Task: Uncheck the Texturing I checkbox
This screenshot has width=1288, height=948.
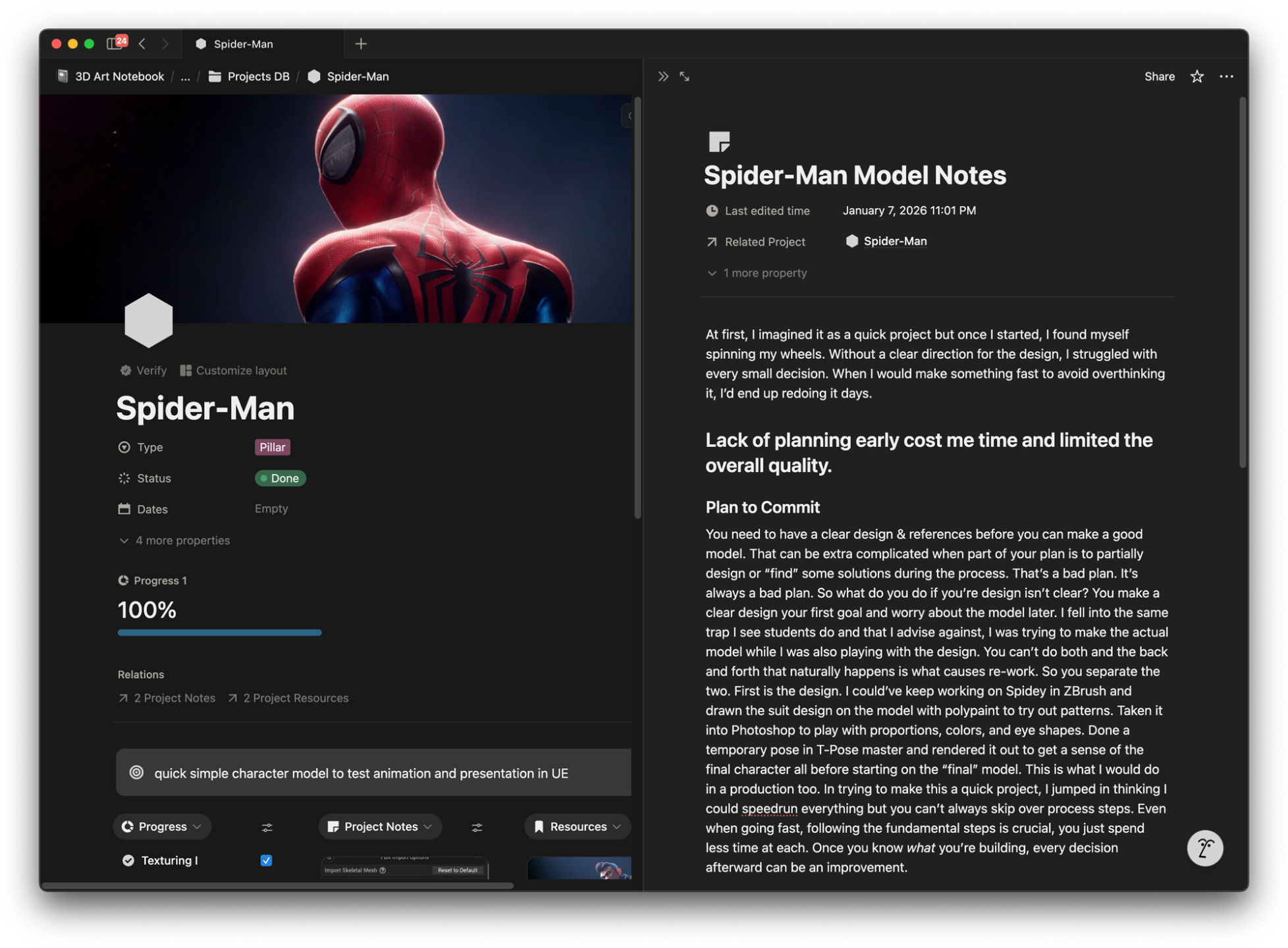Action: pos(266,860)
